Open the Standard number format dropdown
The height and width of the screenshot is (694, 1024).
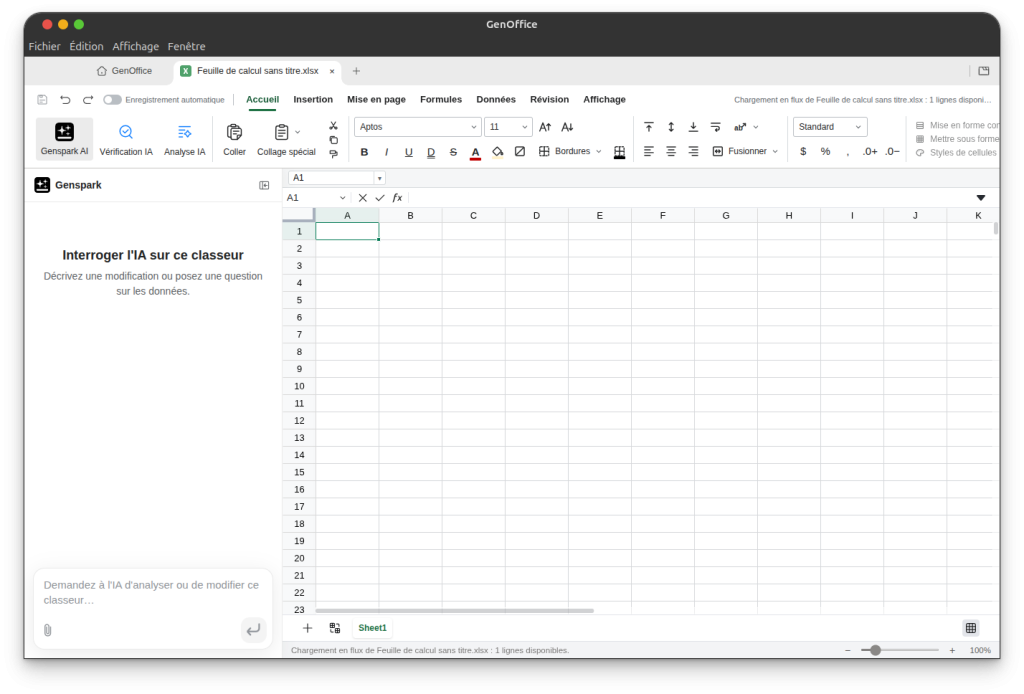click(x=830, y=127)
